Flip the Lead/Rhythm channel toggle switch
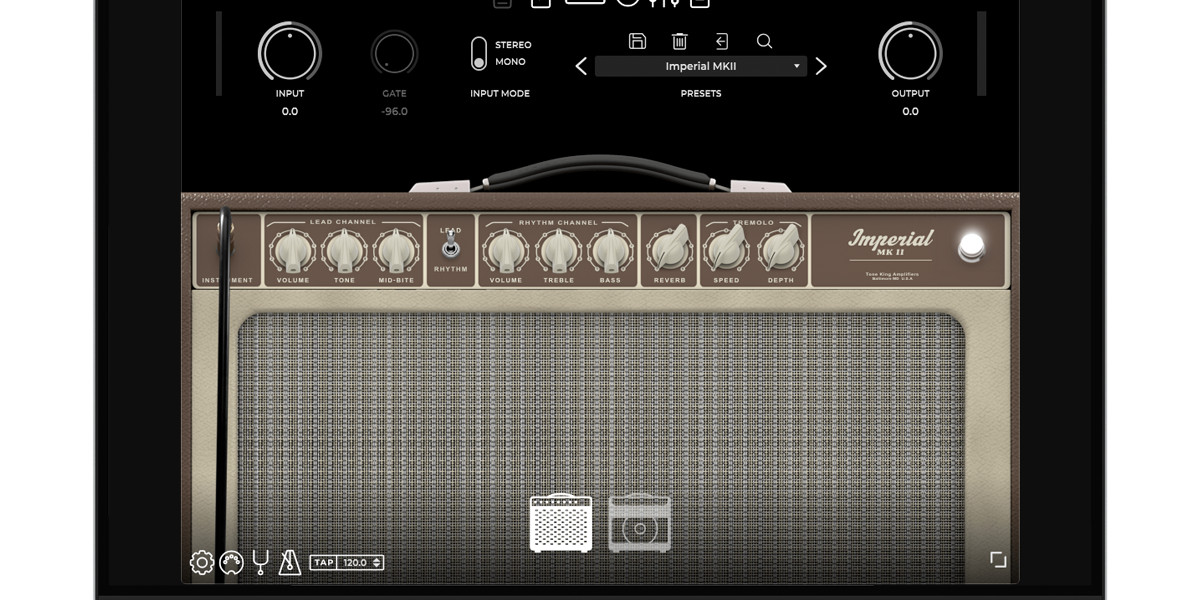The height and width of the screenshot is (600, 1200). [451, 247]
